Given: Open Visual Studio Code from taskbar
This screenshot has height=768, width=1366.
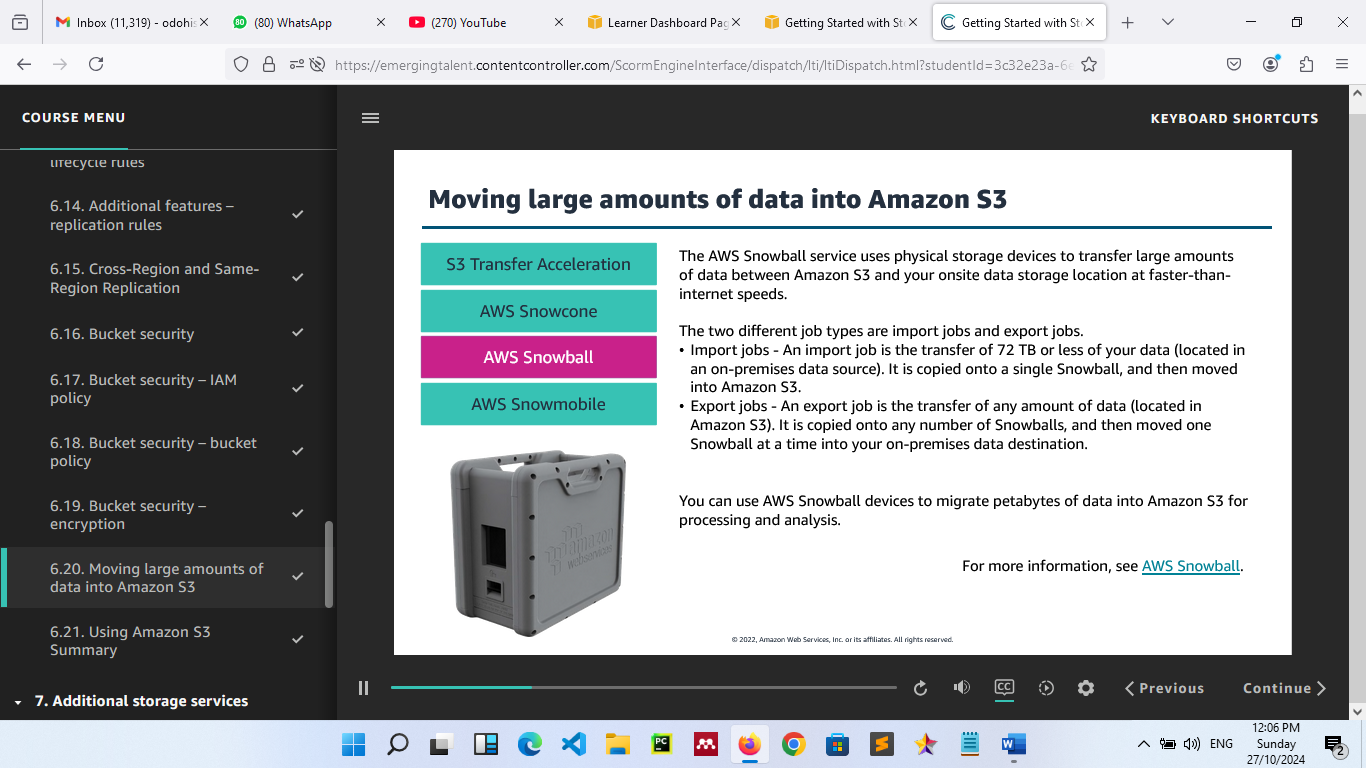Looking at the screenshot, I should 573,744.
